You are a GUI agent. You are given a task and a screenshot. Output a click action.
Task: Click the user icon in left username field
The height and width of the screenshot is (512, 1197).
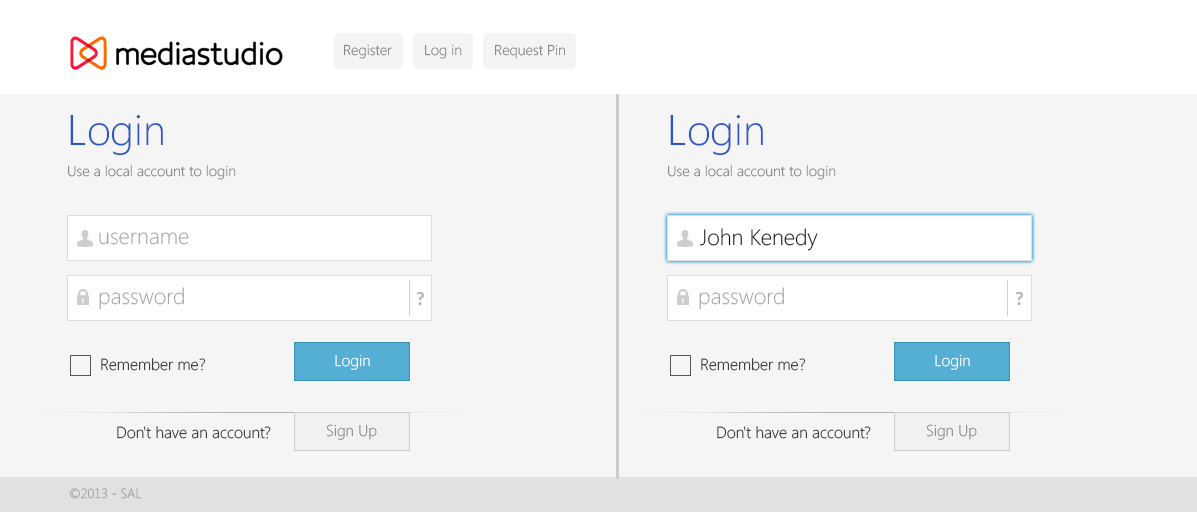pos(85,238)
